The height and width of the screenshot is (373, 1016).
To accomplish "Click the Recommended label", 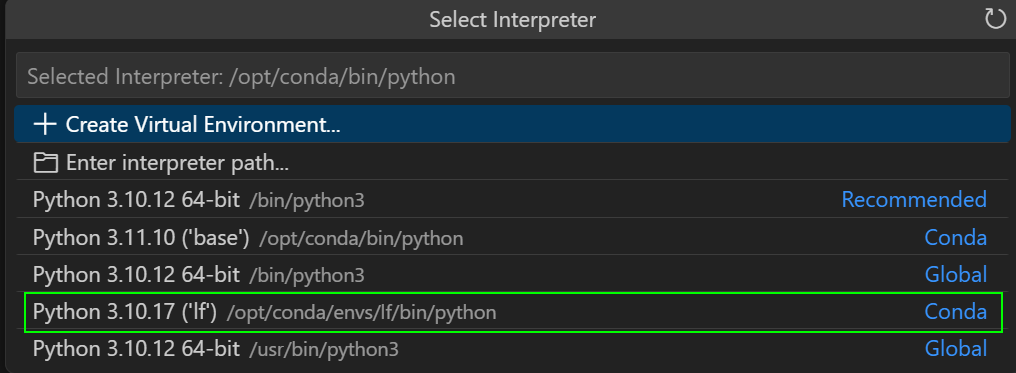I will pos(914,199).
